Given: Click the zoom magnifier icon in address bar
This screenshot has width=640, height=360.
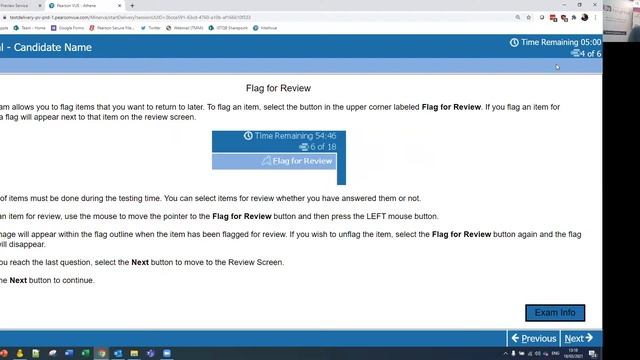Looking at the screenshot, I should click(x=518, y=18).
